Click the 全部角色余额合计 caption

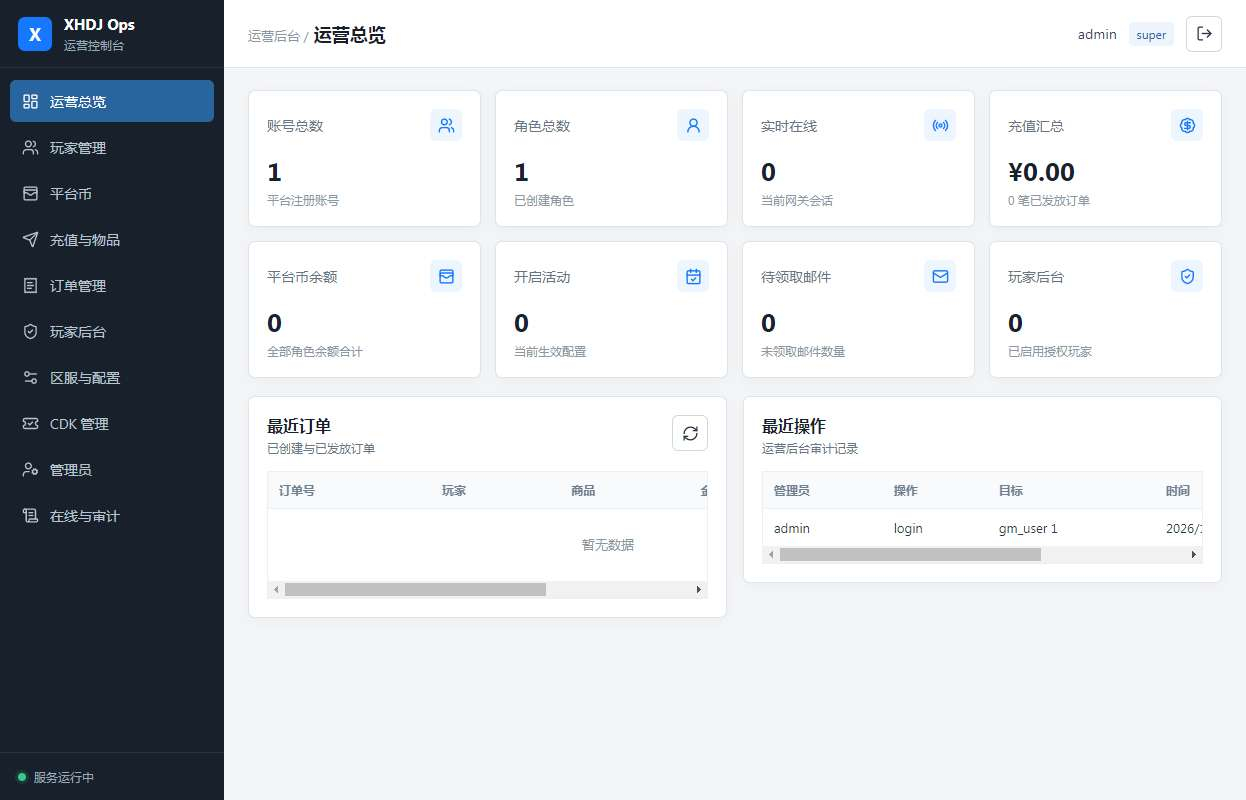tap(315, 351)
